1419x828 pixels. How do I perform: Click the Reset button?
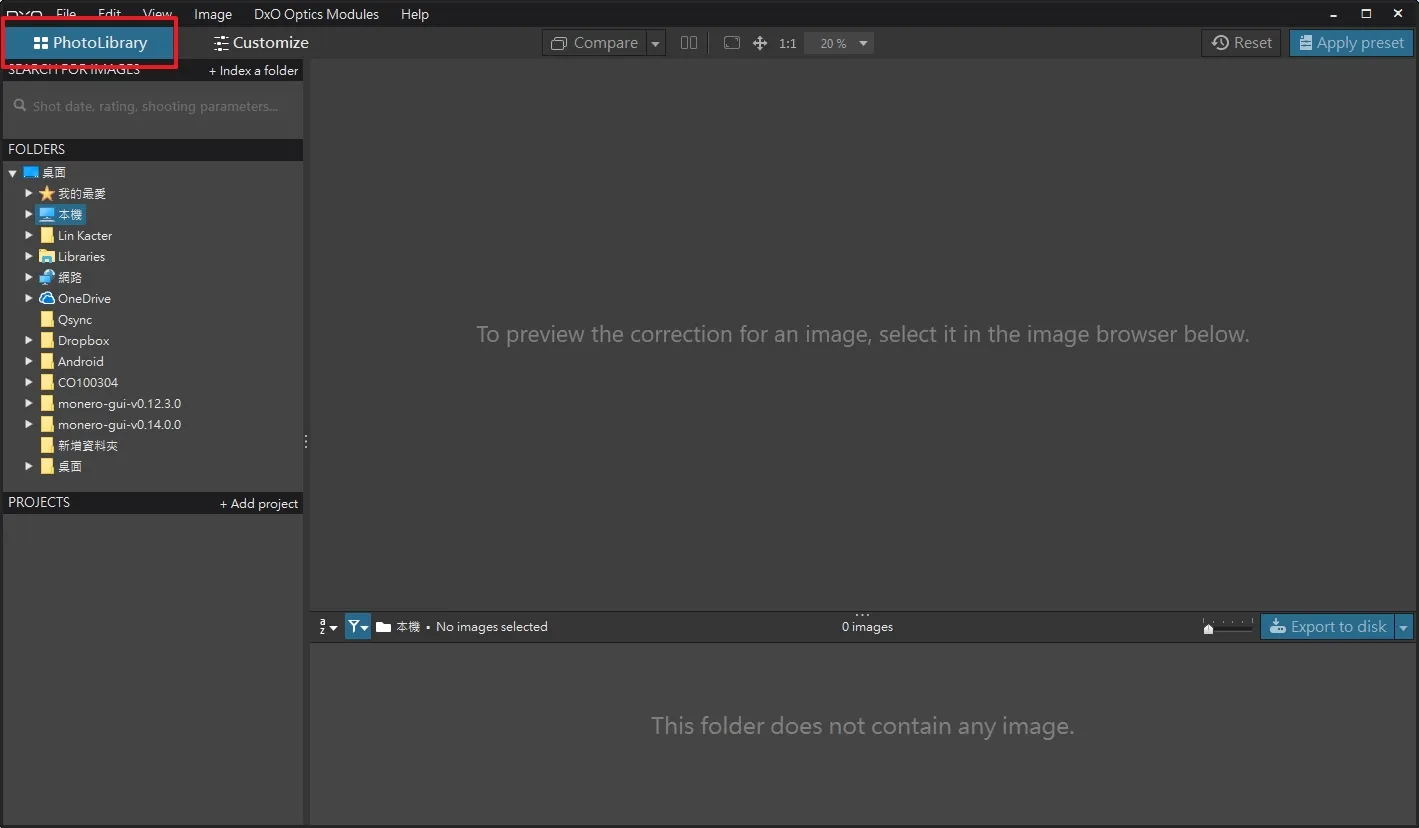(x=1241, y=43)
